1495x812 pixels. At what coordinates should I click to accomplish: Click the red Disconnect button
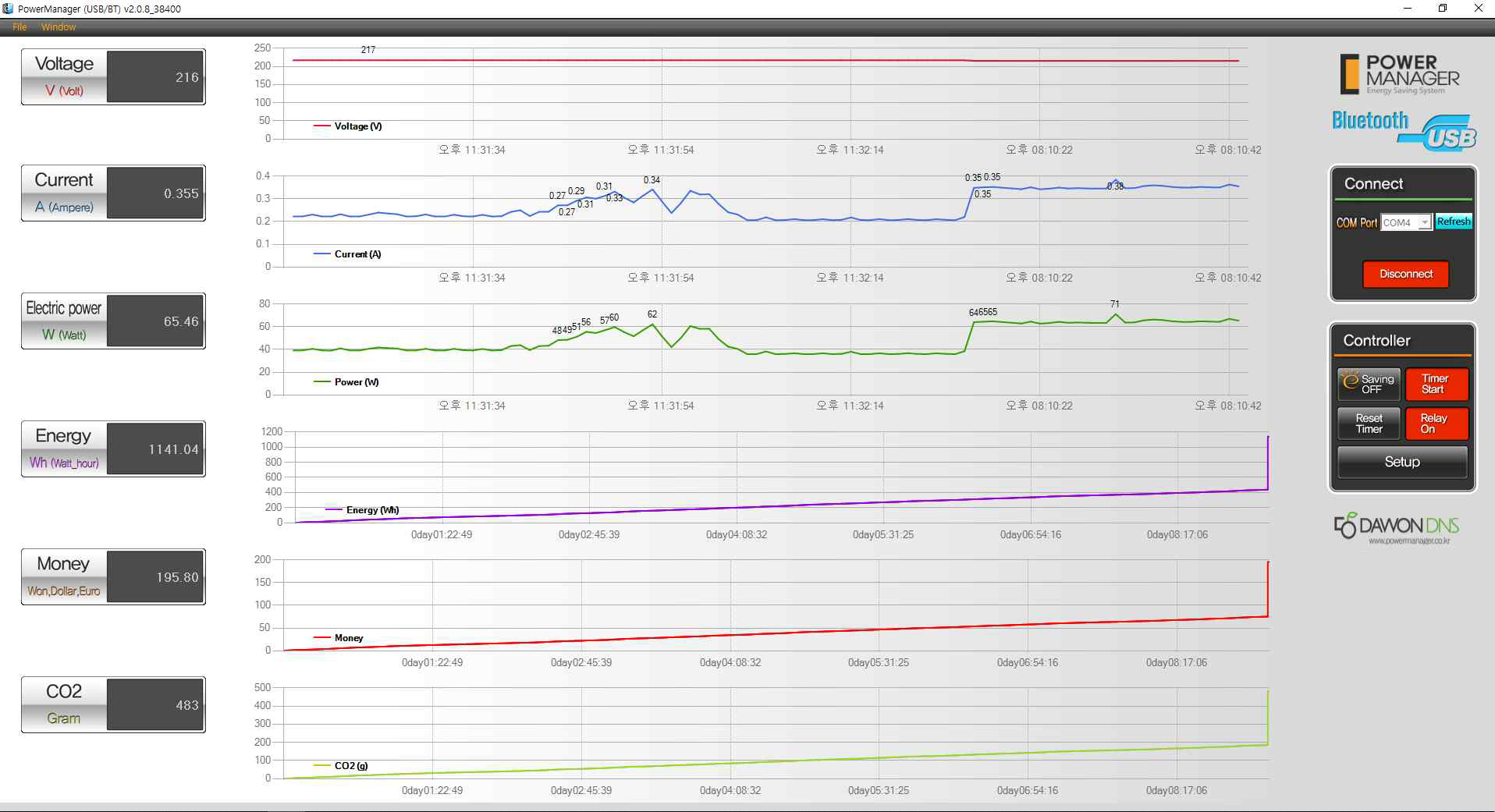click(x=1406, y=274)
